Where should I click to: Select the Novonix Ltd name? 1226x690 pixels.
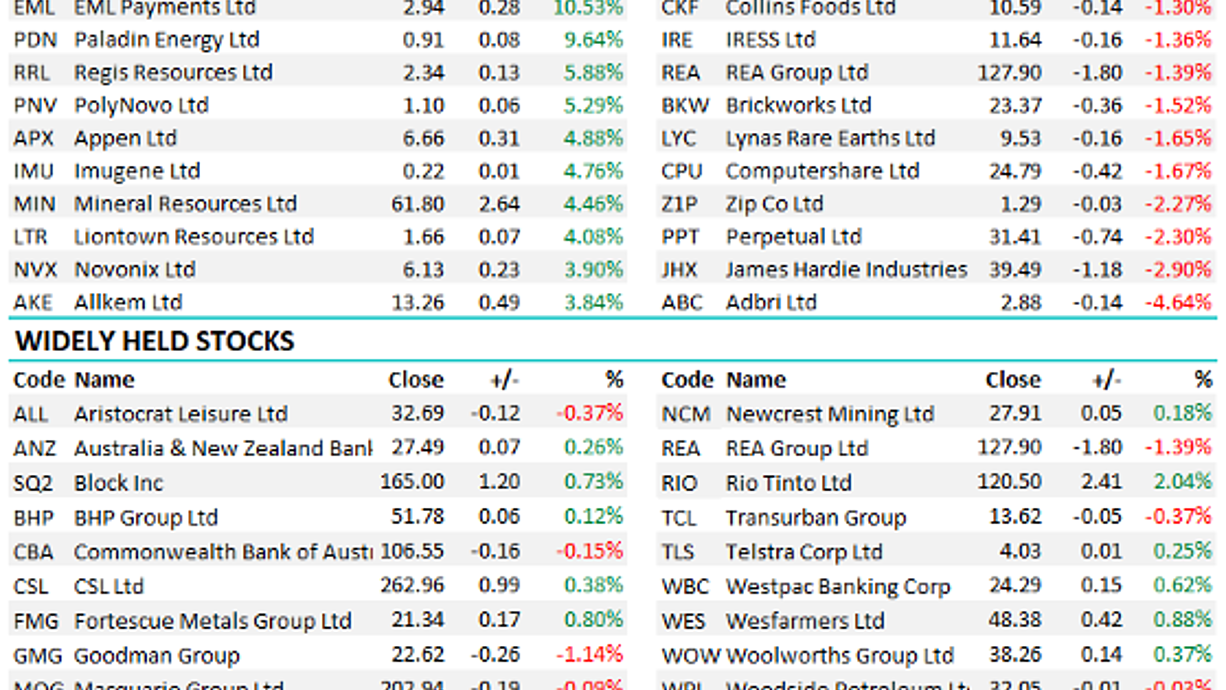pyautogui.click(x=135, y=270)
